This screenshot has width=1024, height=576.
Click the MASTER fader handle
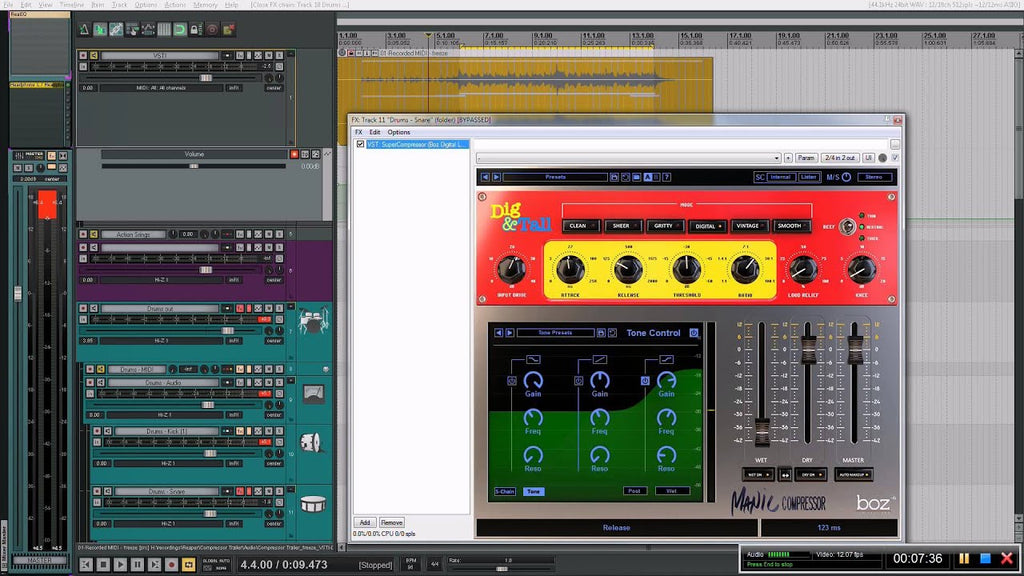click(854, 350)
